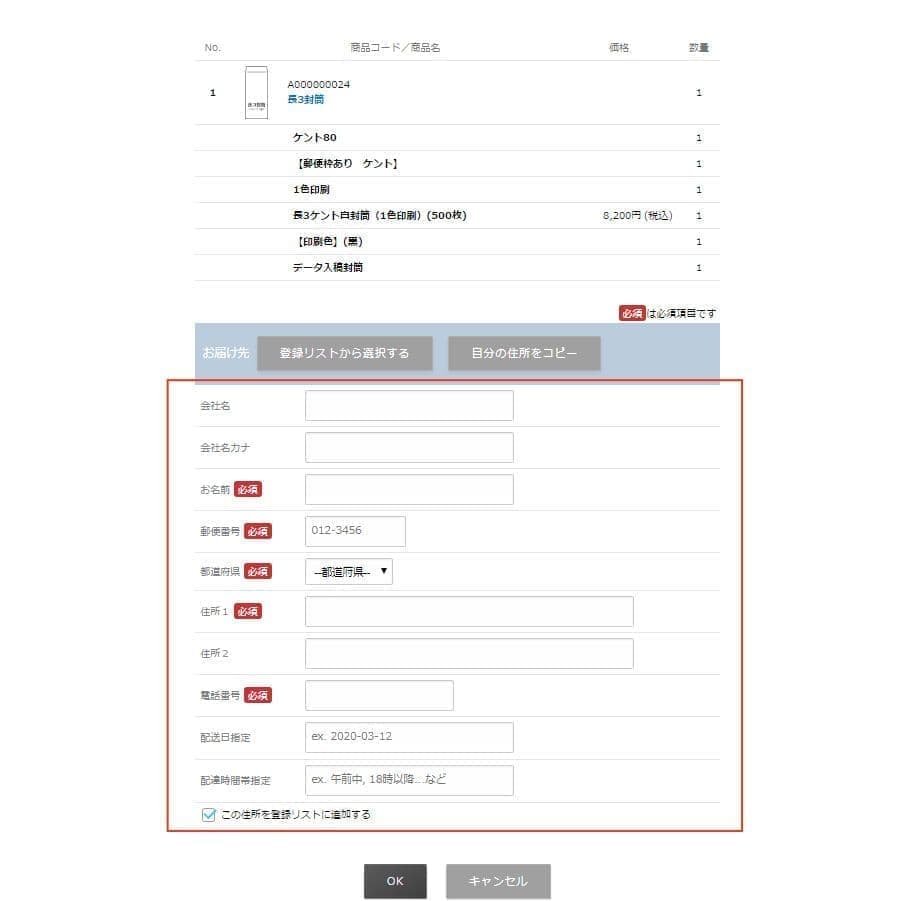This screenshot has height=901, width=901.
Task: Click into the 会社名カナ text box
Action: point(408,448)
